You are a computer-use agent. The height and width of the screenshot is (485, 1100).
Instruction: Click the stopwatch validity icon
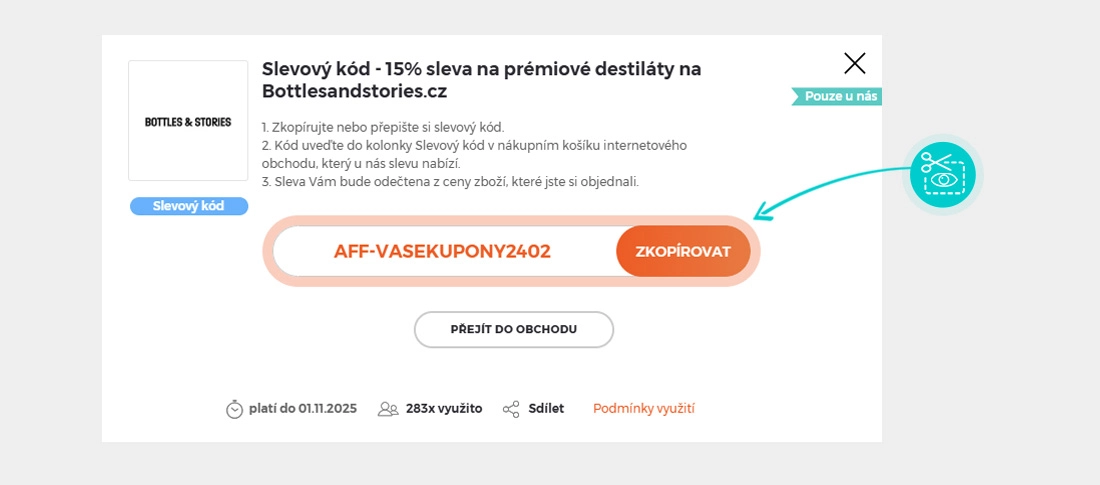coord(235,409)
